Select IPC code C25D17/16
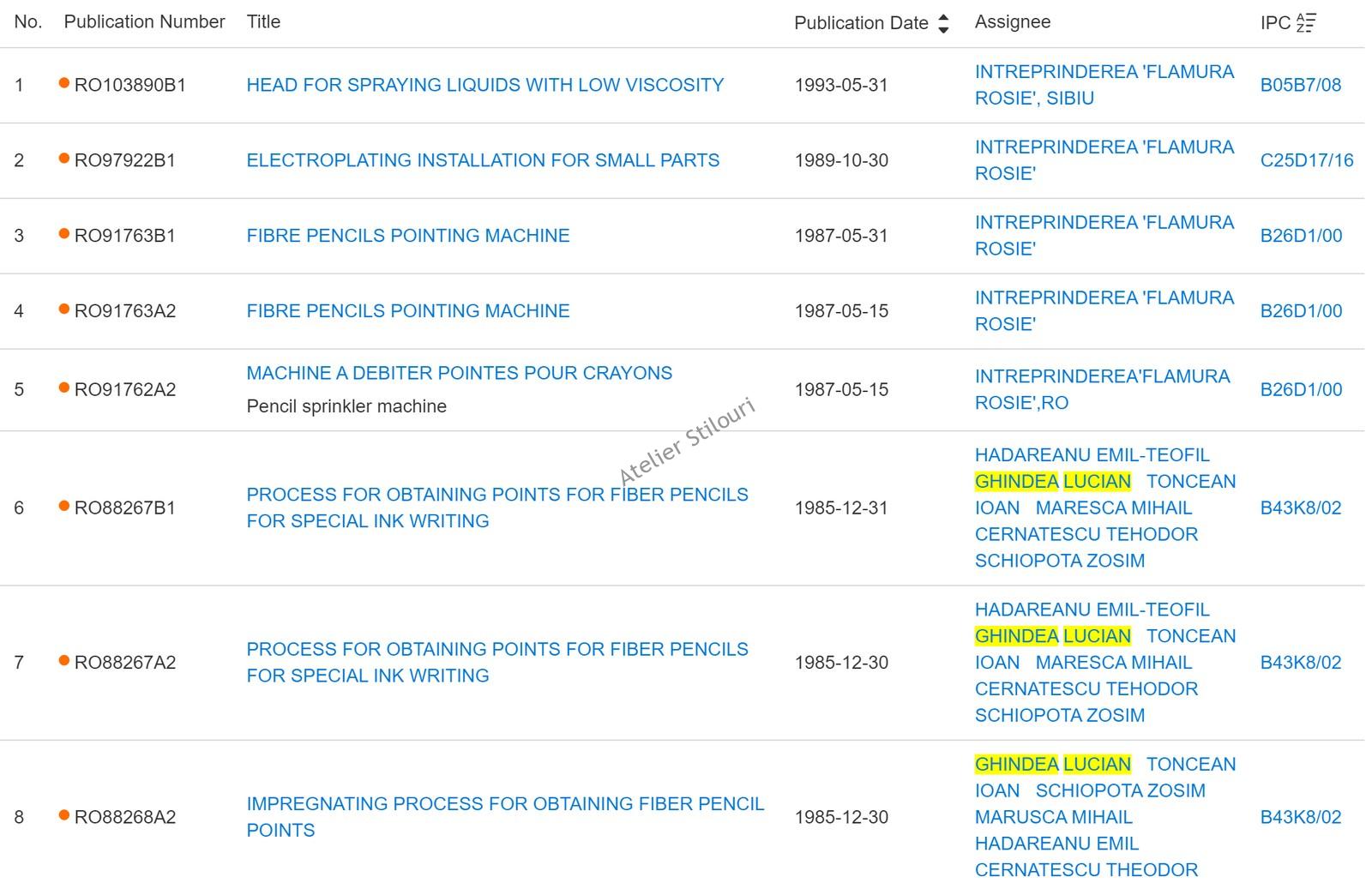 (1306, 160)
